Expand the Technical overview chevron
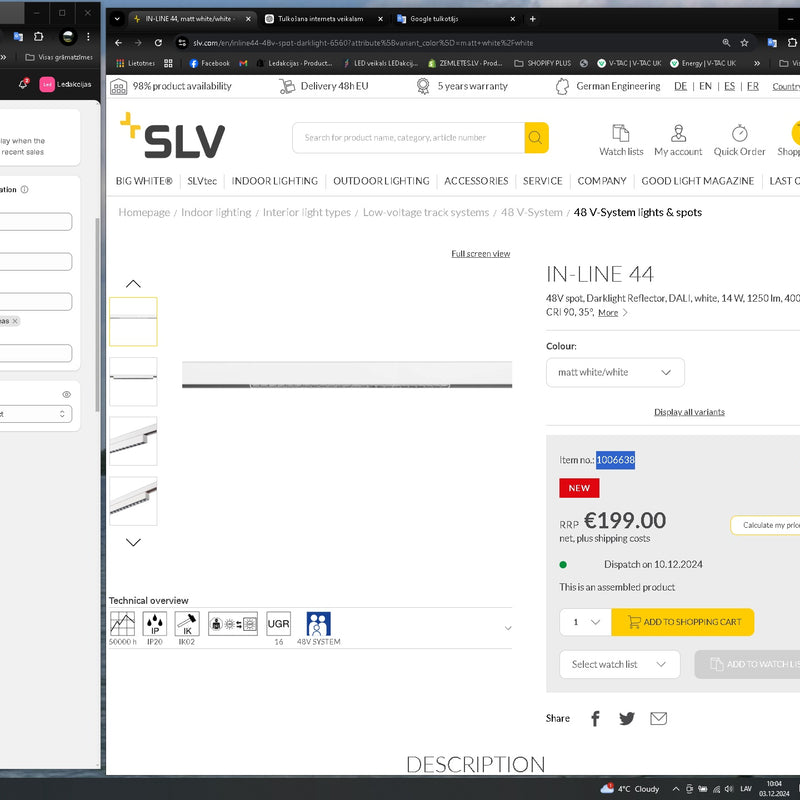Viewport: 800px width, 800px height. point(507,628)
